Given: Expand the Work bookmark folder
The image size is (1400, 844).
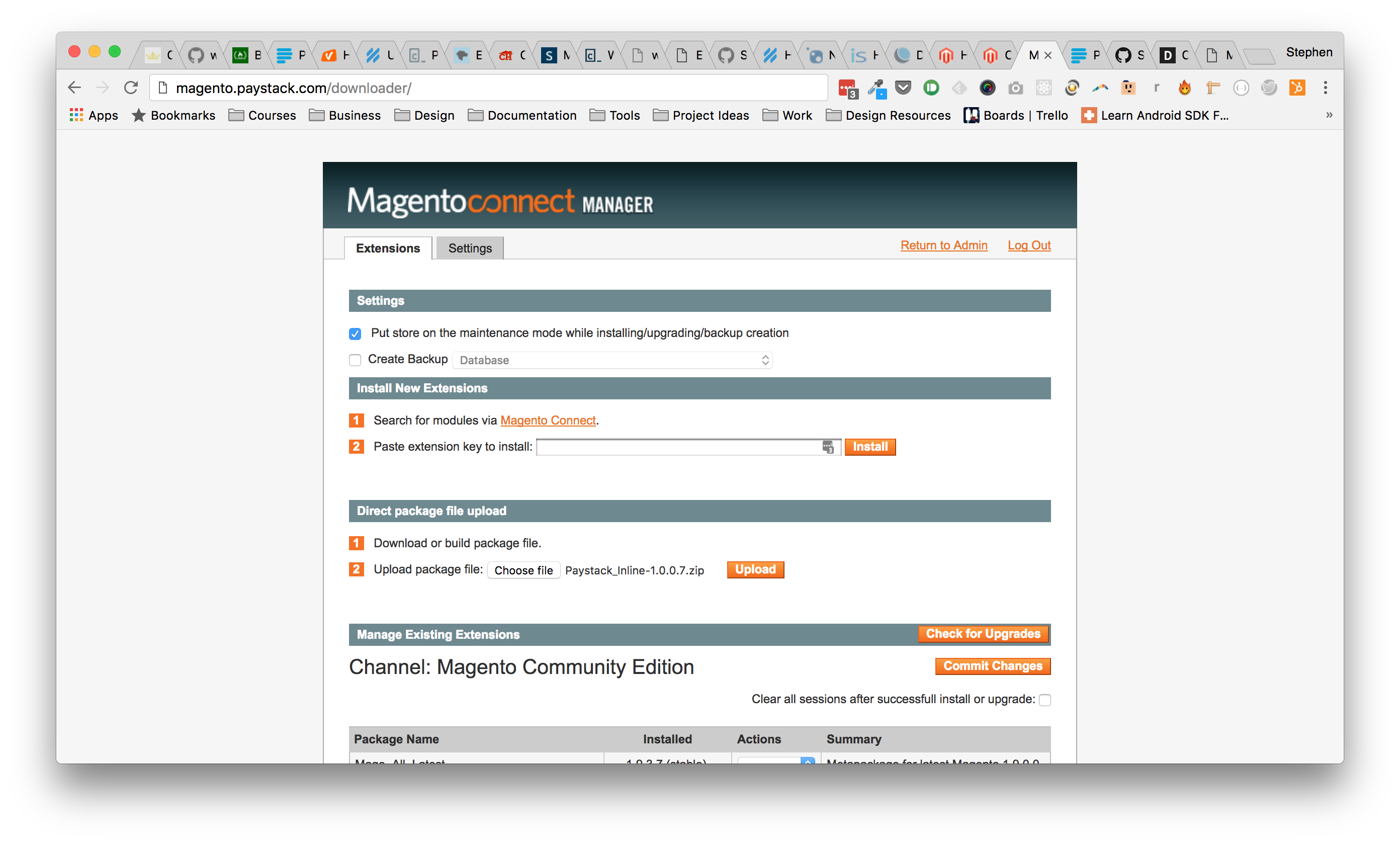Looking at the screenshot, I should pyautogui.click(x=787, y=115).
